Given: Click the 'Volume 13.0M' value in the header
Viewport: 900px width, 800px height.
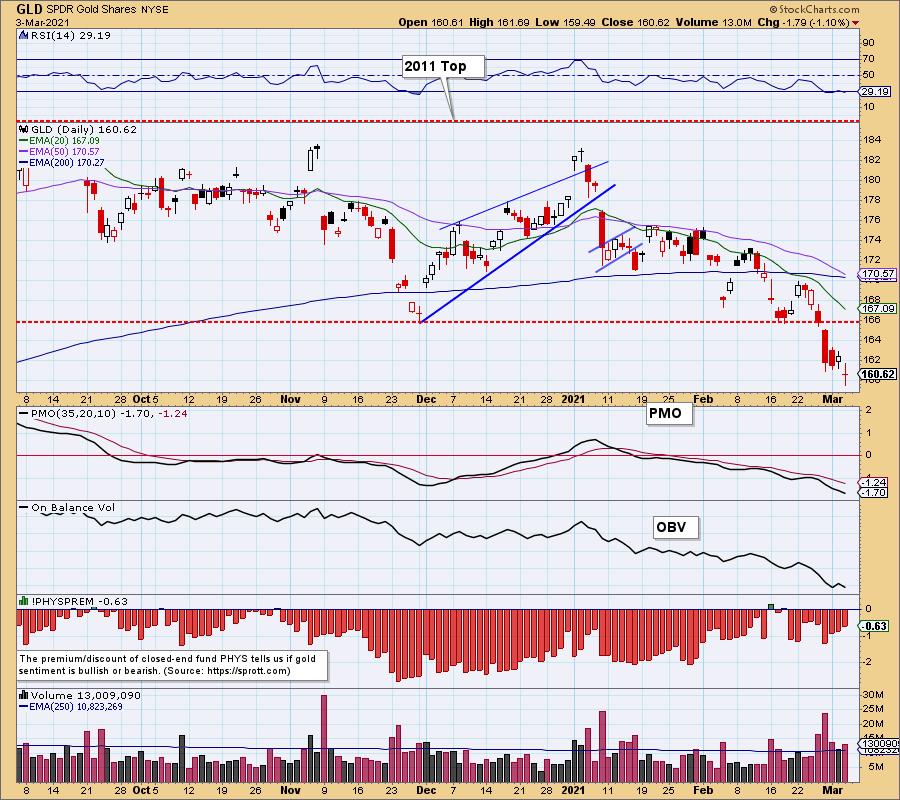Looking at the screenshot, I should pyautogui.click(x=713, y=22).
